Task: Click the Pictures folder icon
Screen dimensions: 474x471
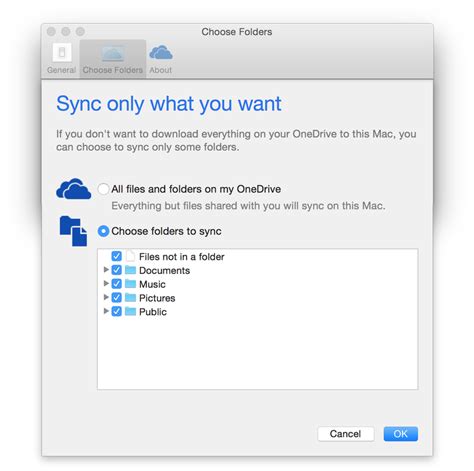Action: tap(130, 297)
